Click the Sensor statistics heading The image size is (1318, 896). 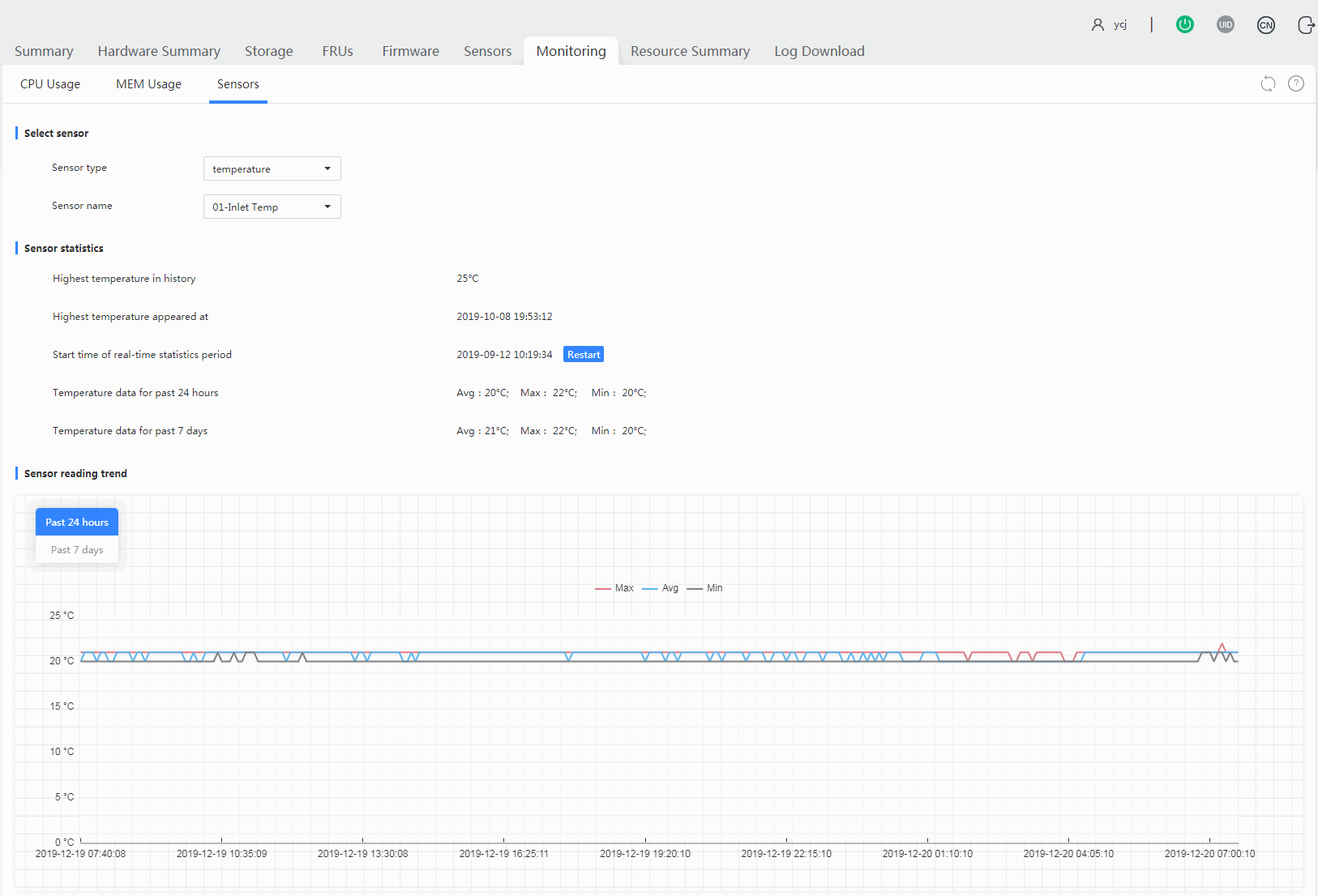coord(64,249)
